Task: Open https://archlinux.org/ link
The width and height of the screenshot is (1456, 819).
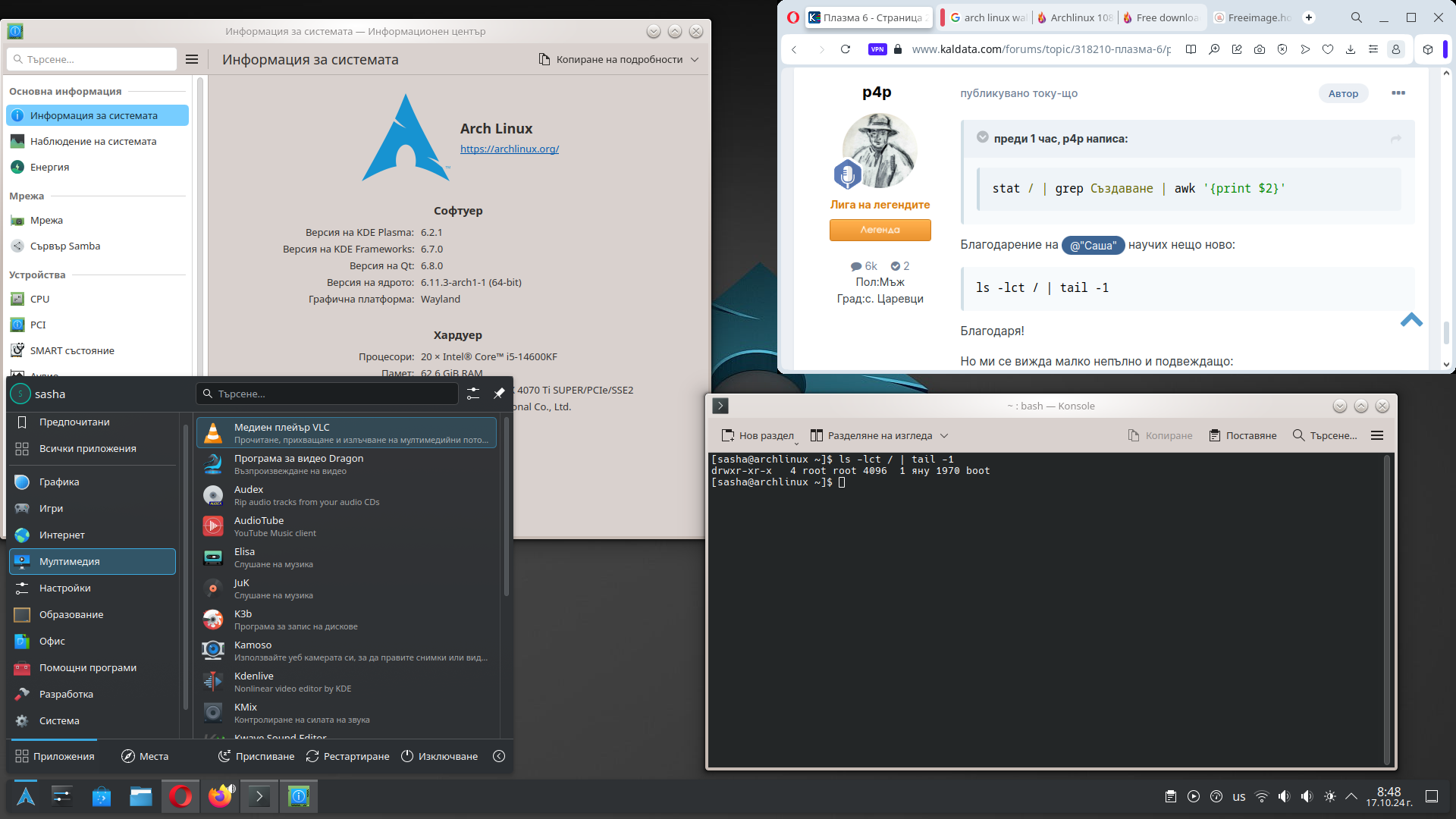Action: tap(510, 149)
